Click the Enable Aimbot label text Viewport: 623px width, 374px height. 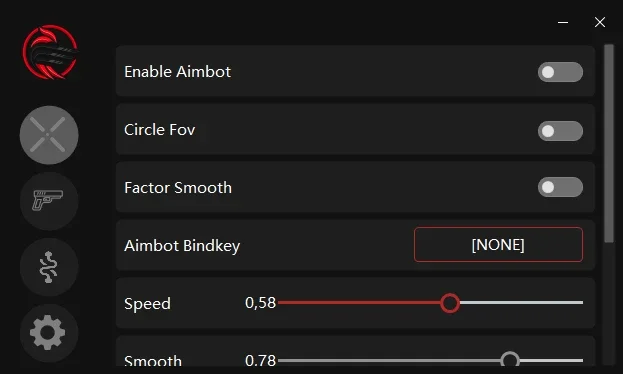click(x=177, y=72)
